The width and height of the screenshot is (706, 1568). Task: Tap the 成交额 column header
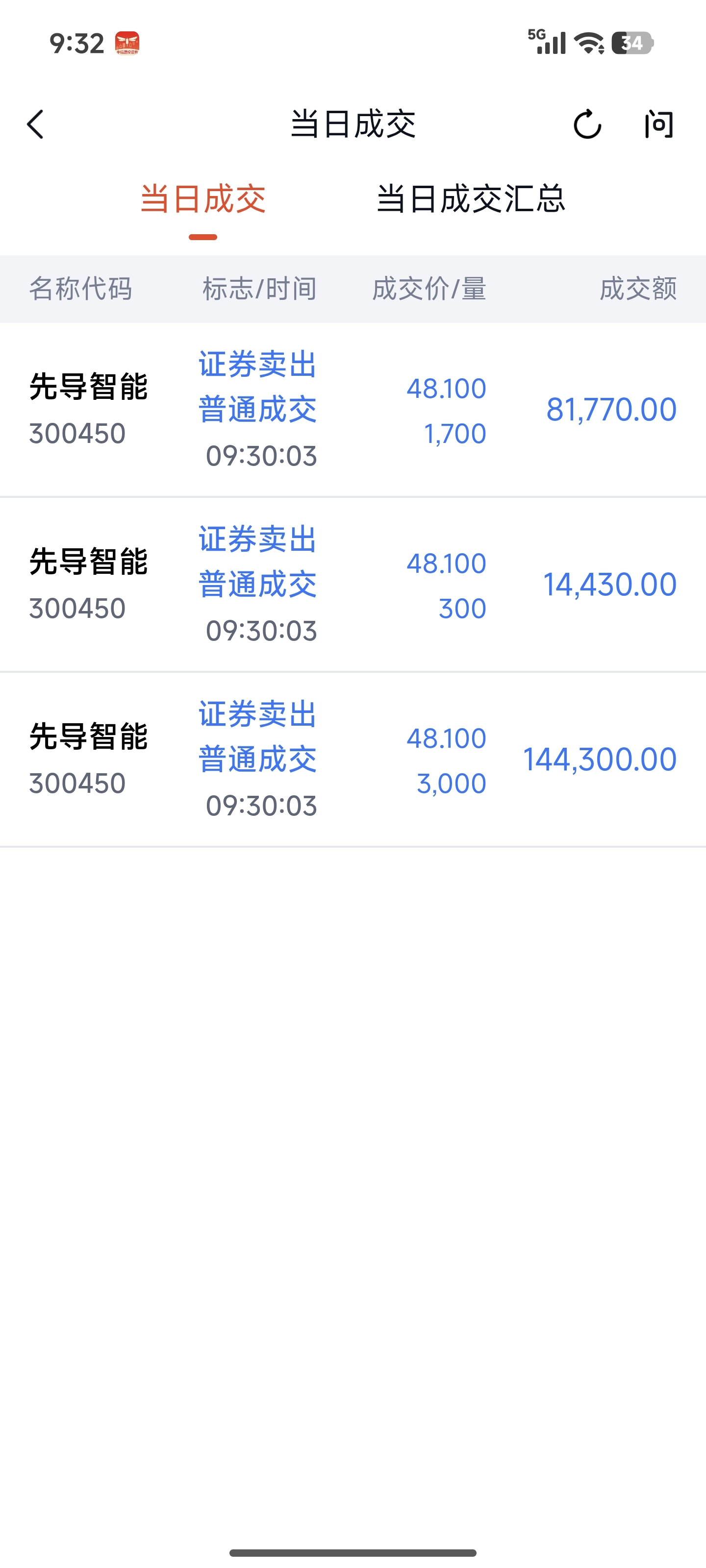pyautogui.click(x=638, y=289)
